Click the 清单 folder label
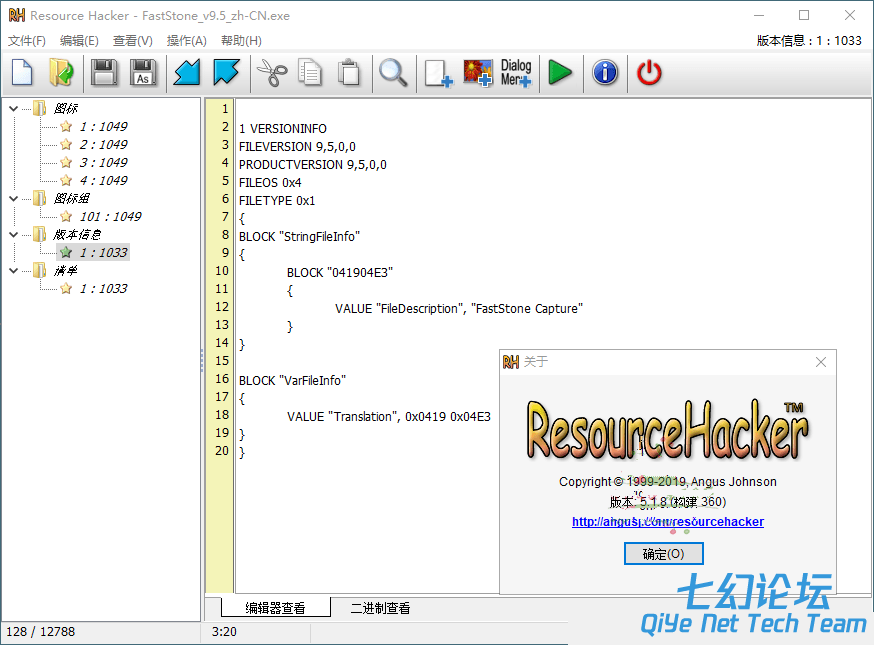Viewport: 874px width, 645px height. (x=65, y=271)
